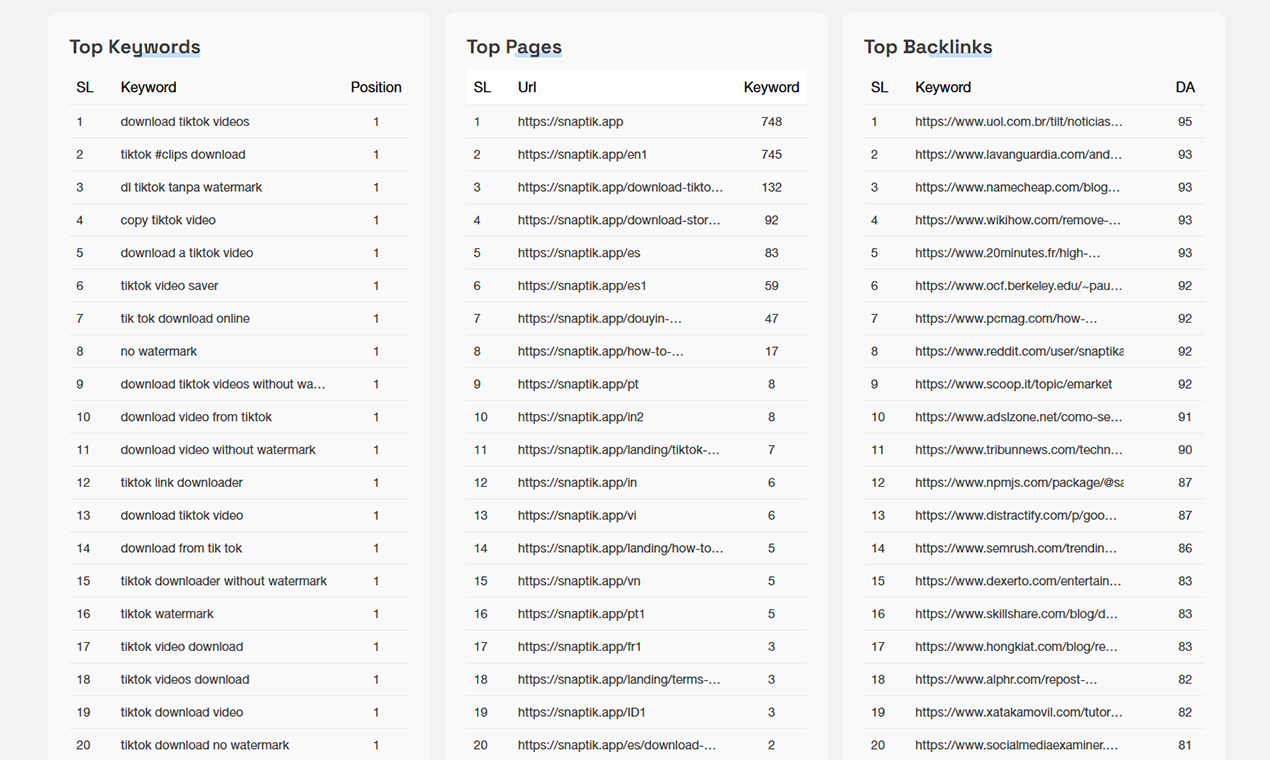Select 'tiktok #clips download' keyword row
Viewport: 1270px width, 760px height.
tap(239, 155)
